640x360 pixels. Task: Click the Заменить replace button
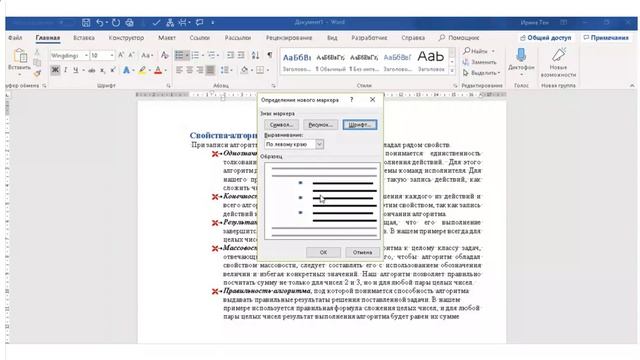(x=480, y=62)
